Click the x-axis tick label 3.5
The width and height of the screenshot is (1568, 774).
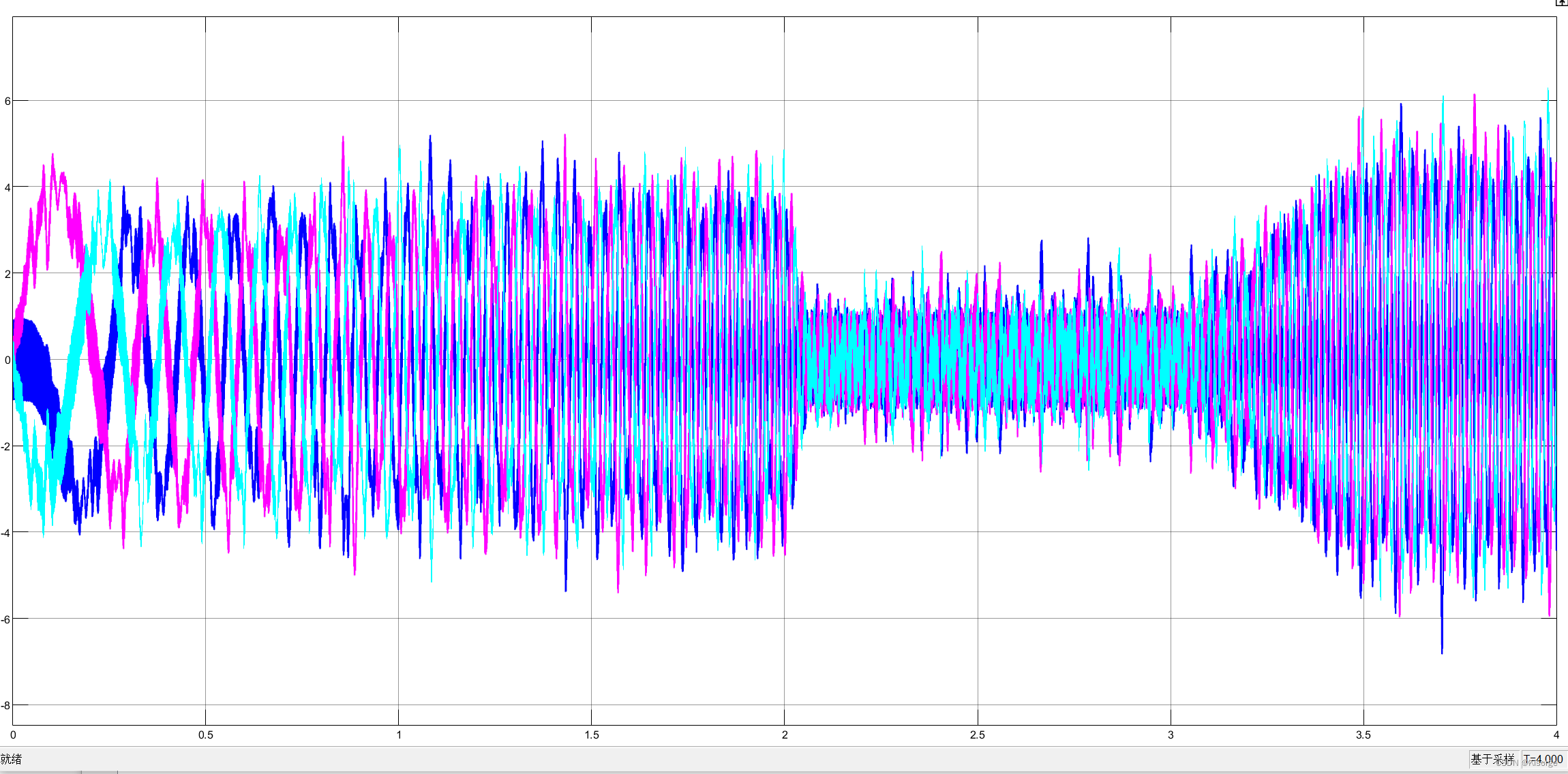[x=1363, y=735]
